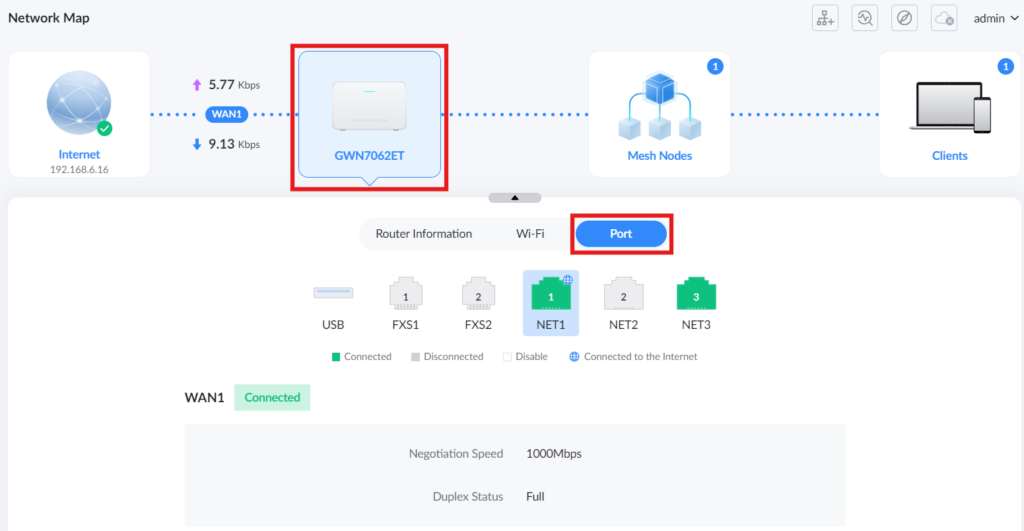Click the WAN1 Connected status badge
Screen dimensions: 1024x531
[x=272, y=397]
